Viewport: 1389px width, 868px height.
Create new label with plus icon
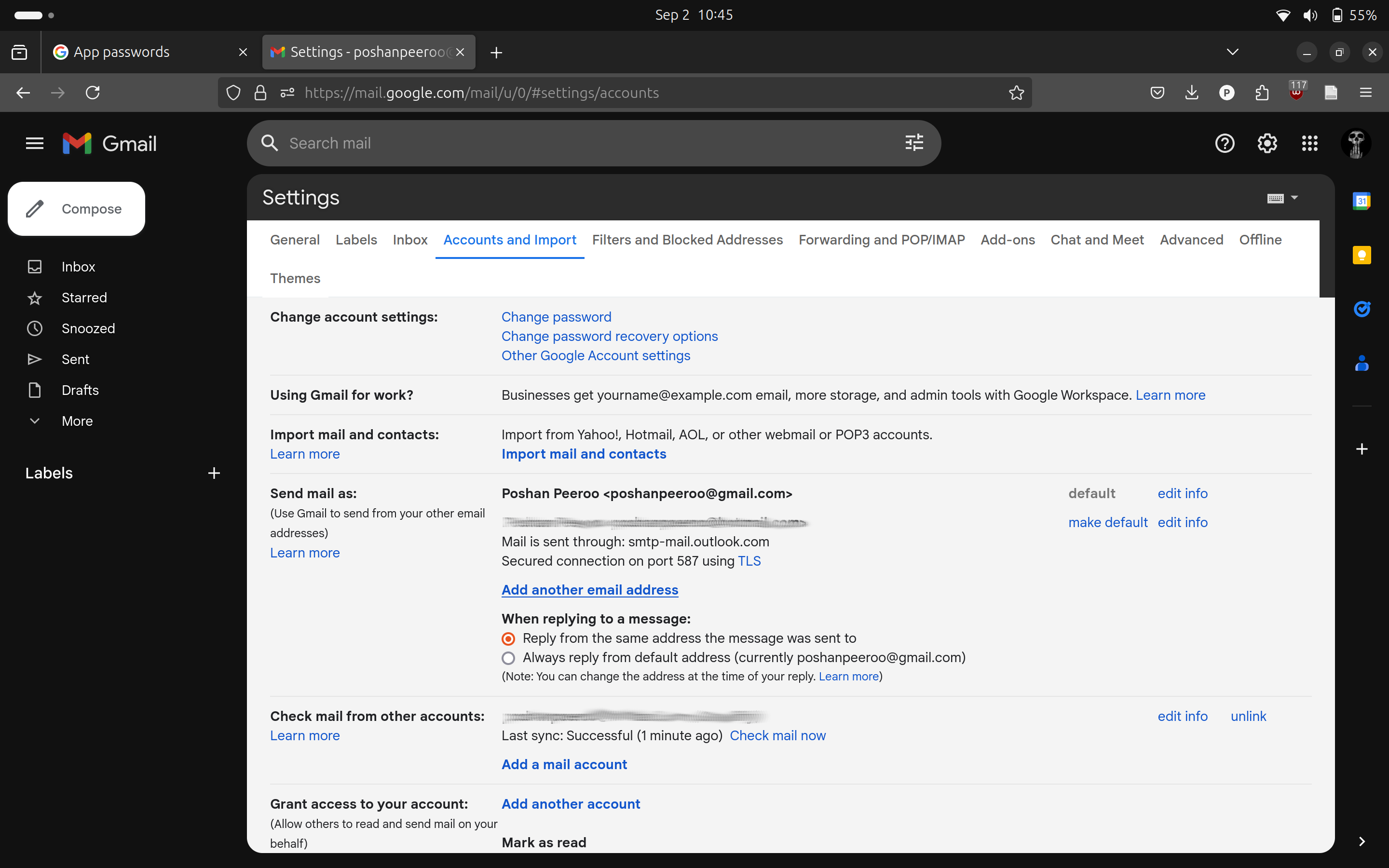[x=214, y=473]
